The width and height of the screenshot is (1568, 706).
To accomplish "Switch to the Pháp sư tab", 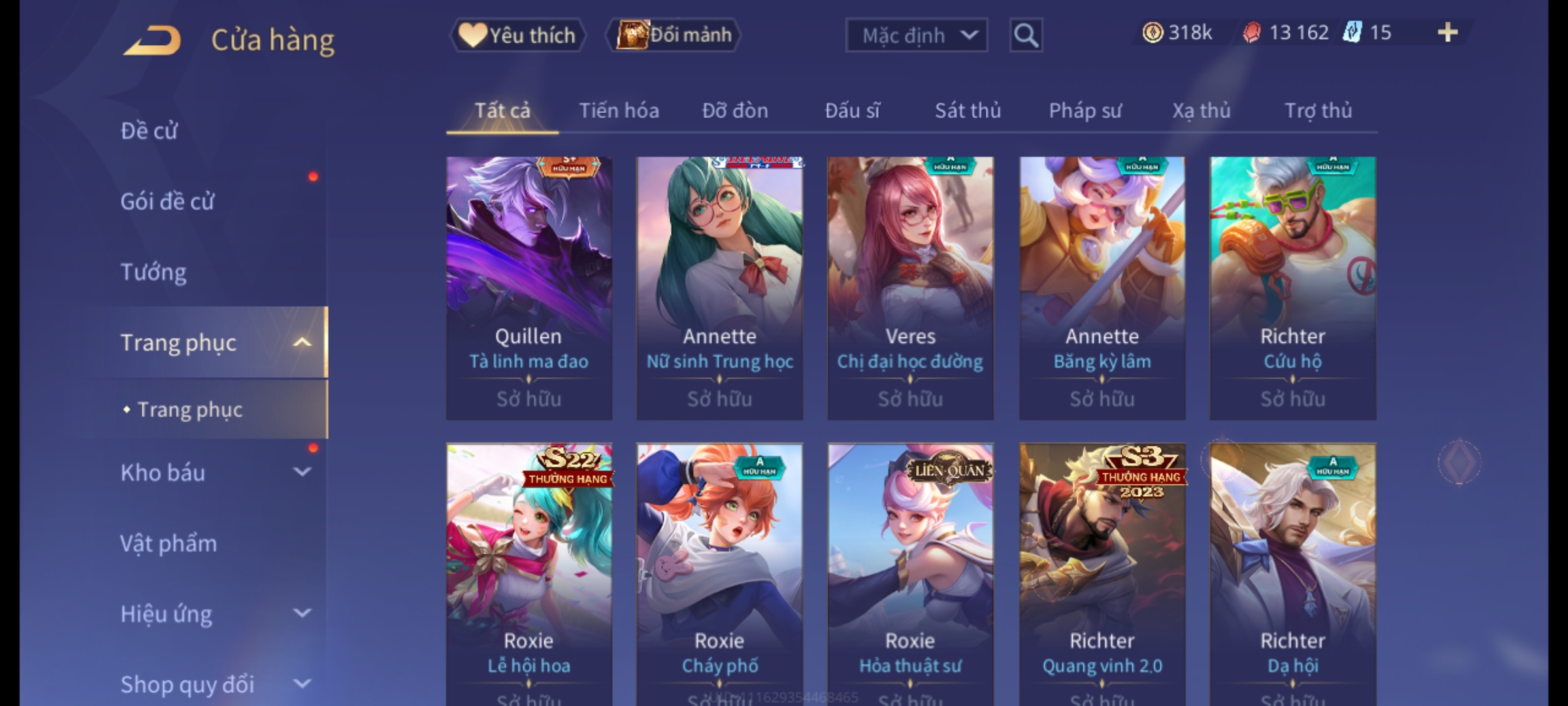I will 1085,110.
